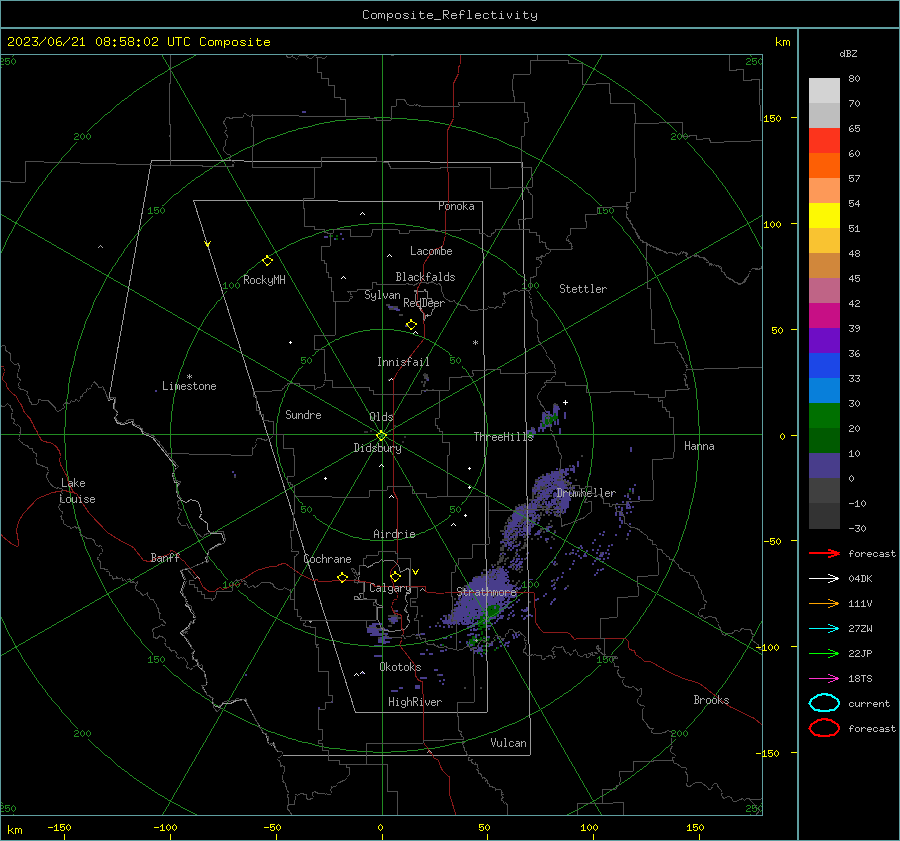Image resolution: width=900 pixels, height=841 pixels.
Task: Click the cyan current ellipse icon
Action: tap(824, 703)
